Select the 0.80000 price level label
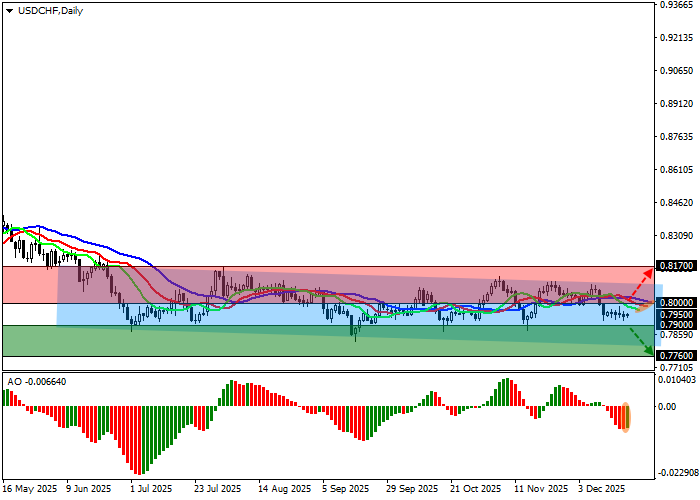 tap(676, 303)
